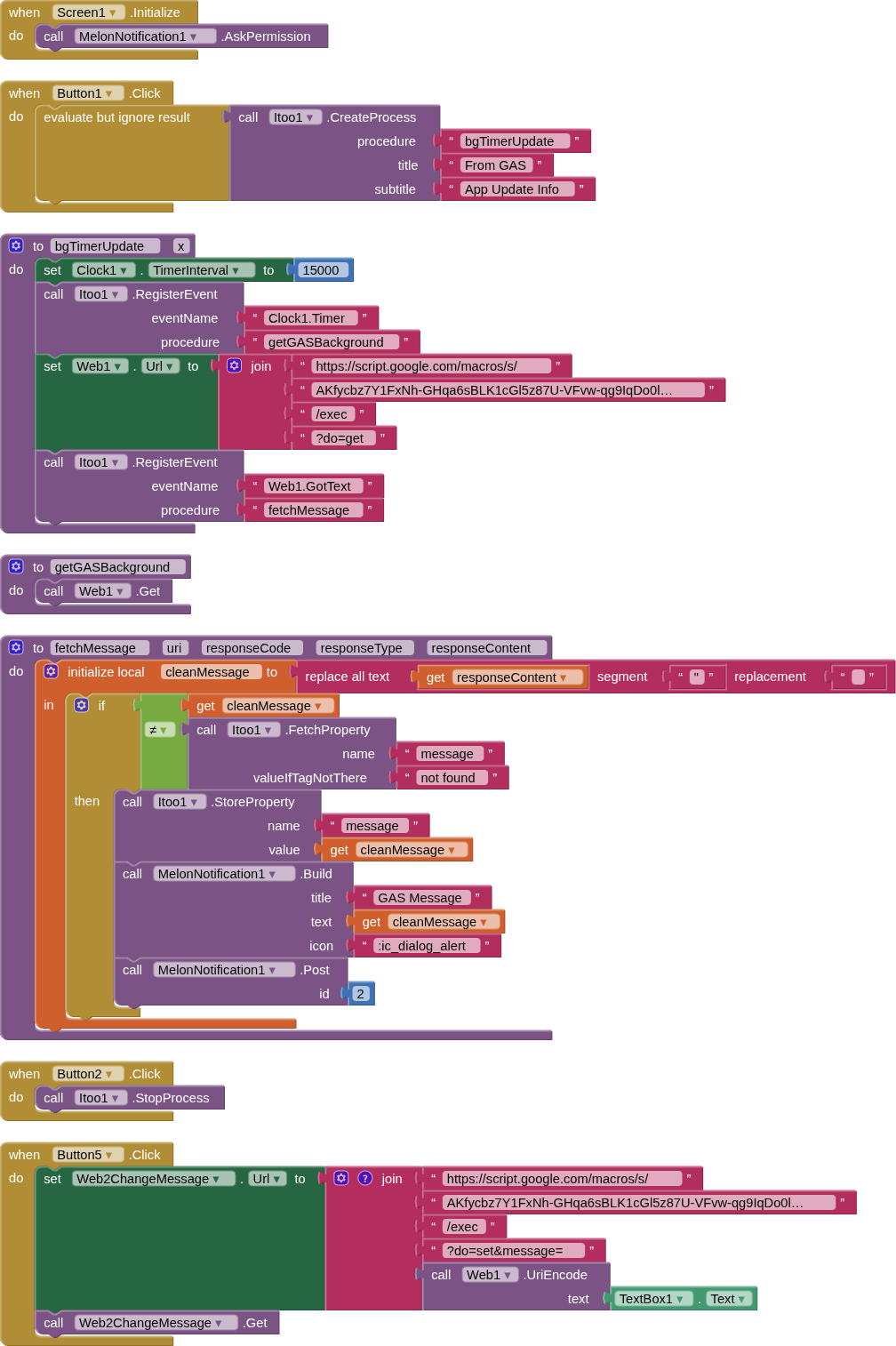Open Button2 dropdown in click event

pyautogui.click(x=109, y=1074)
